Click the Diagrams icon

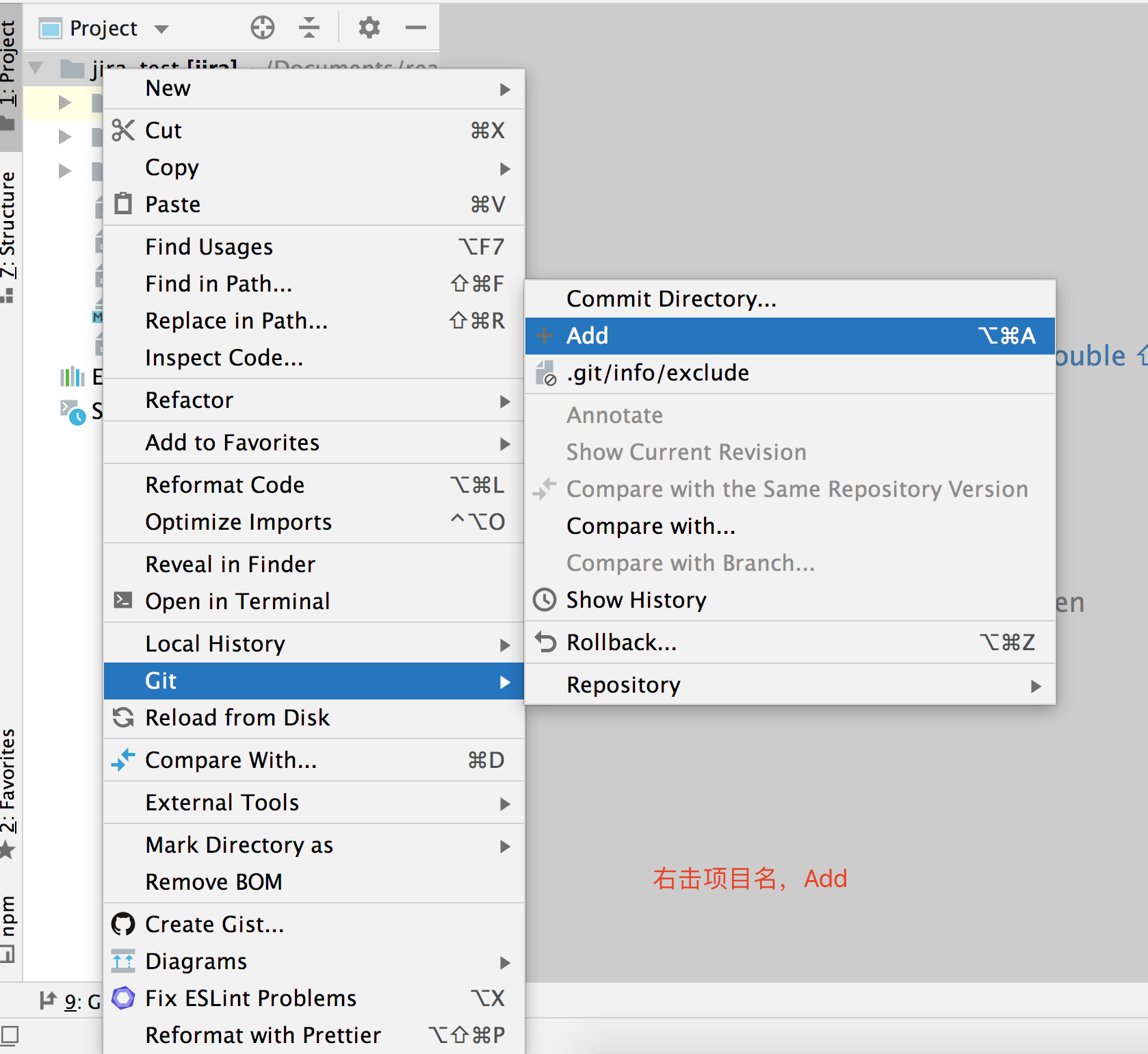pos(123,961)
